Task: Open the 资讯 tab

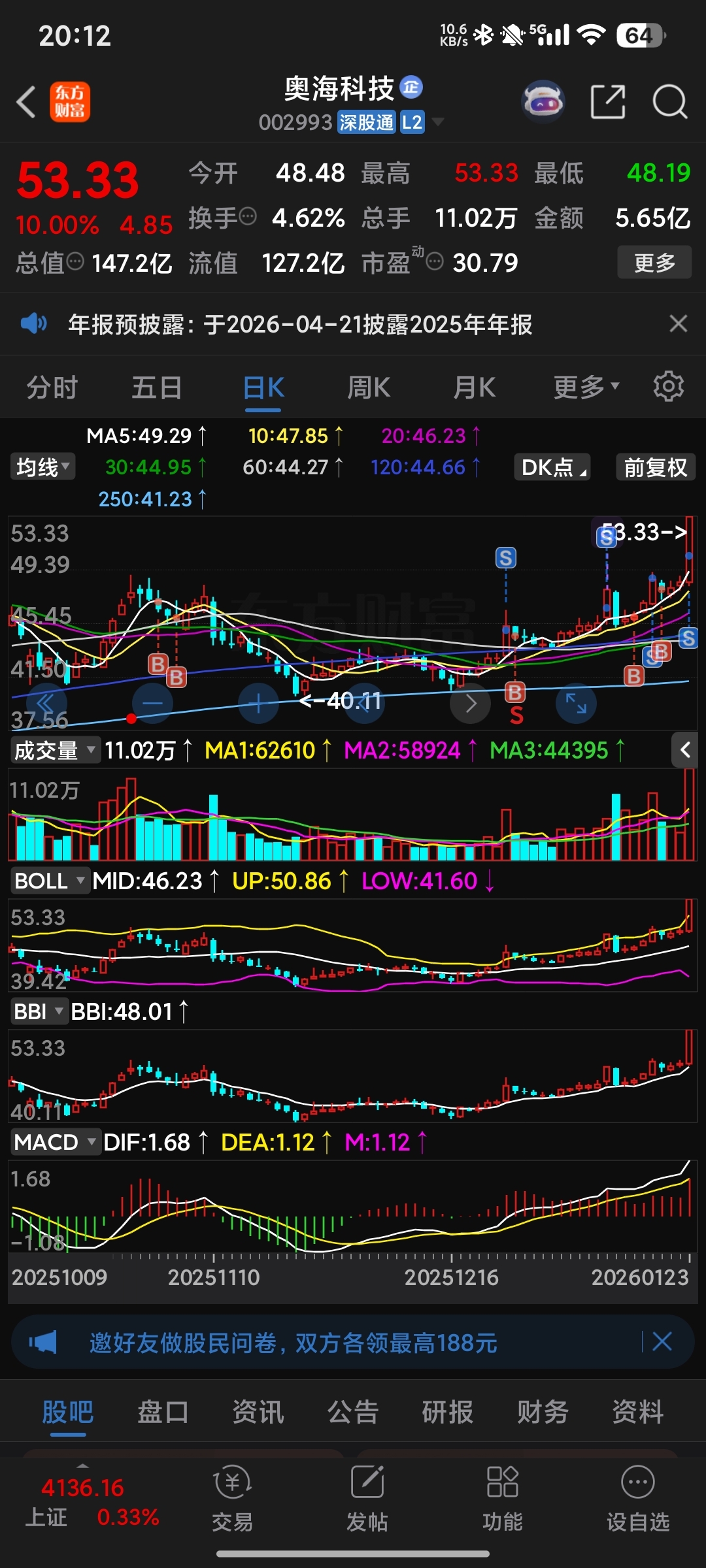Action: pyautogui.click(x=258, y=1412)
